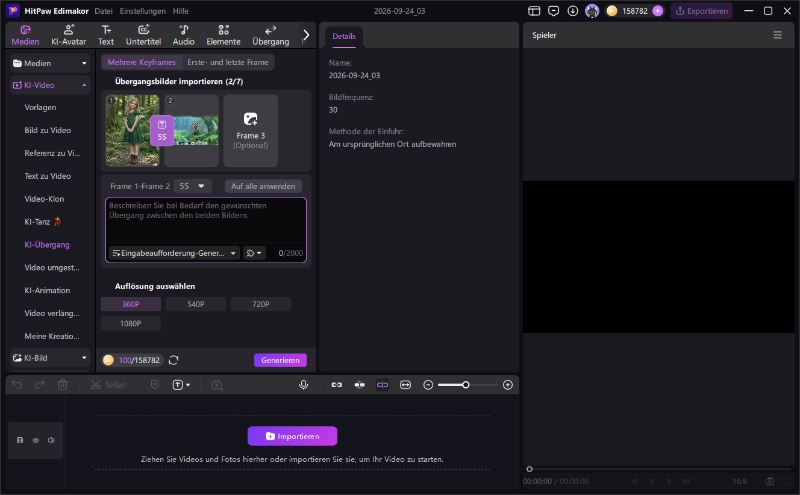Add optional Frame 3 image
This screenshot has width=800, height=495.
tap(250, 131)
